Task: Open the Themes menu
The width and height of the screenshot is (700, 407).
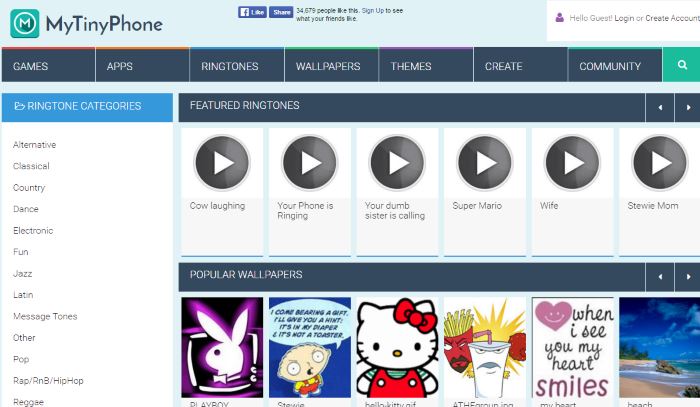Action: point(426,65)
